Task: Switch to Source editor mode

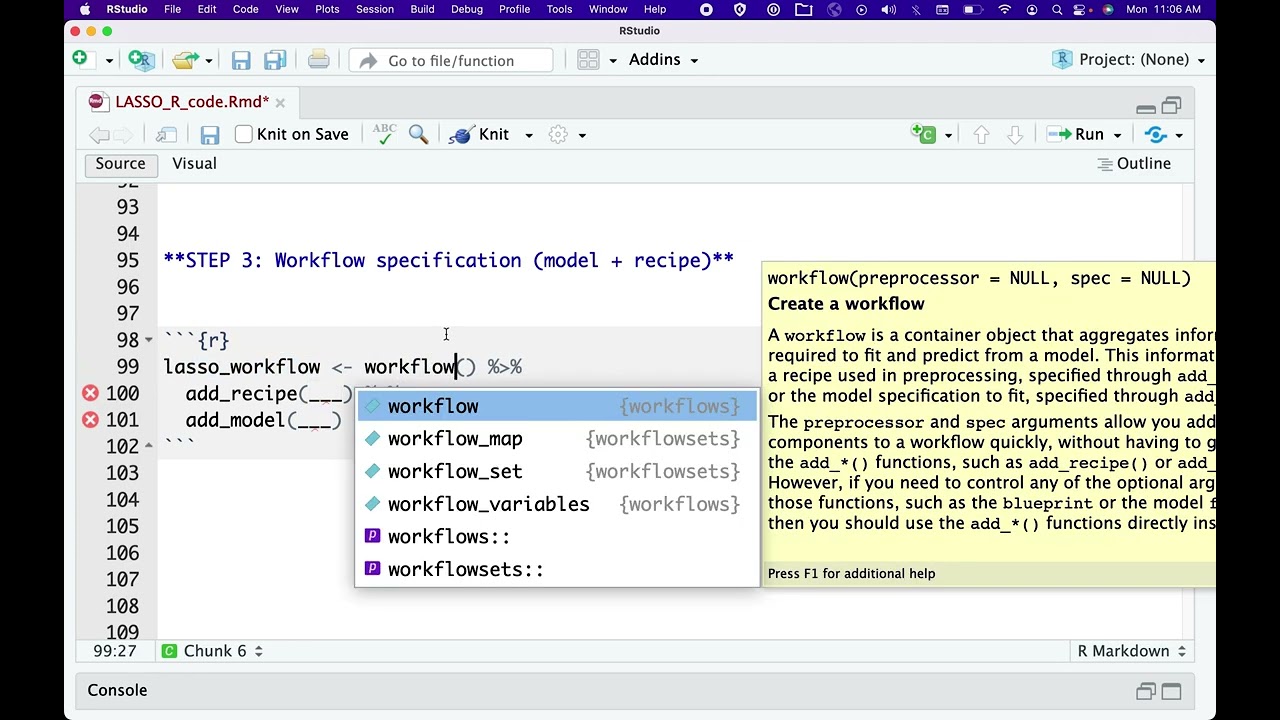Action: tap(120, 164)
